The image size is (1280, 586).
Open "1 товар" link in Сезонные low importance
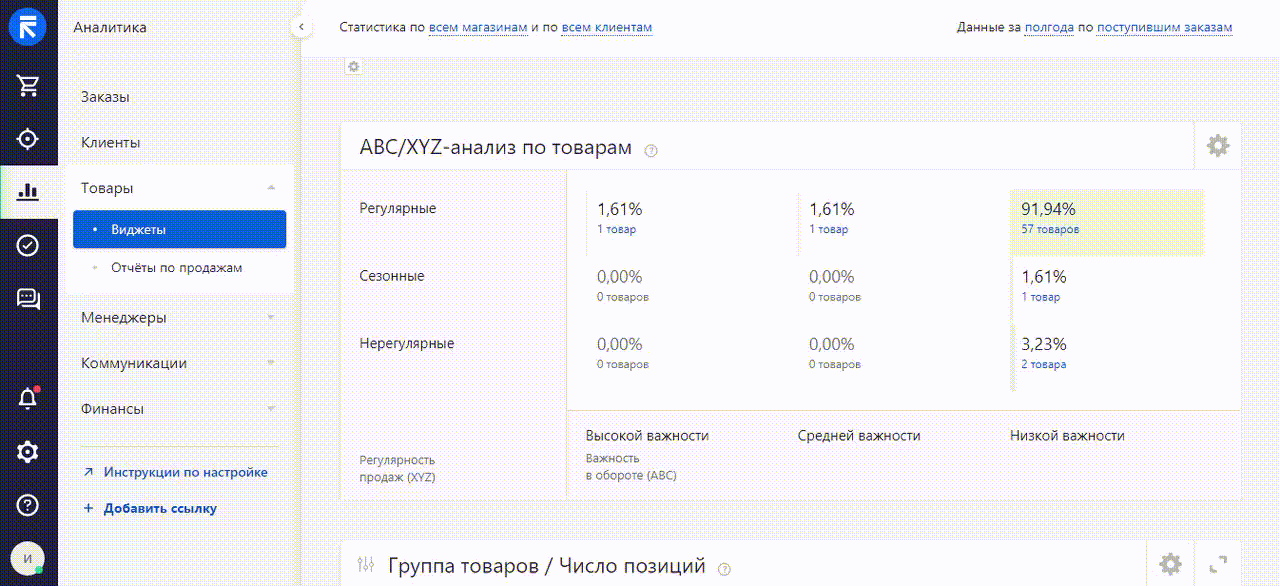tap(1040, 297)
